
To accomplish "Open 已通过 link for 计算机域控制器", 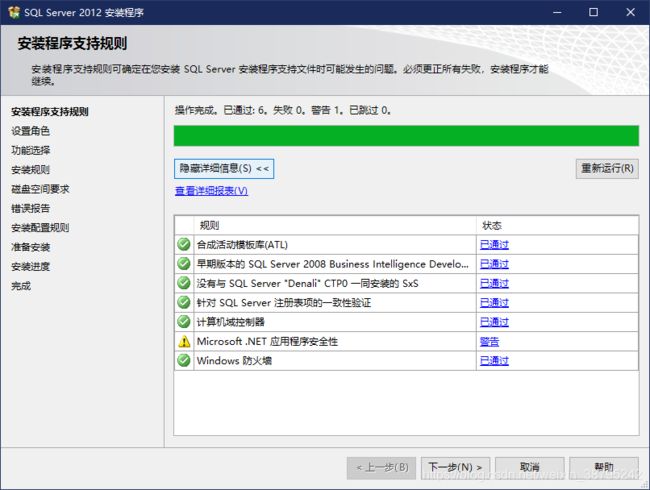I will pos(494,322).
